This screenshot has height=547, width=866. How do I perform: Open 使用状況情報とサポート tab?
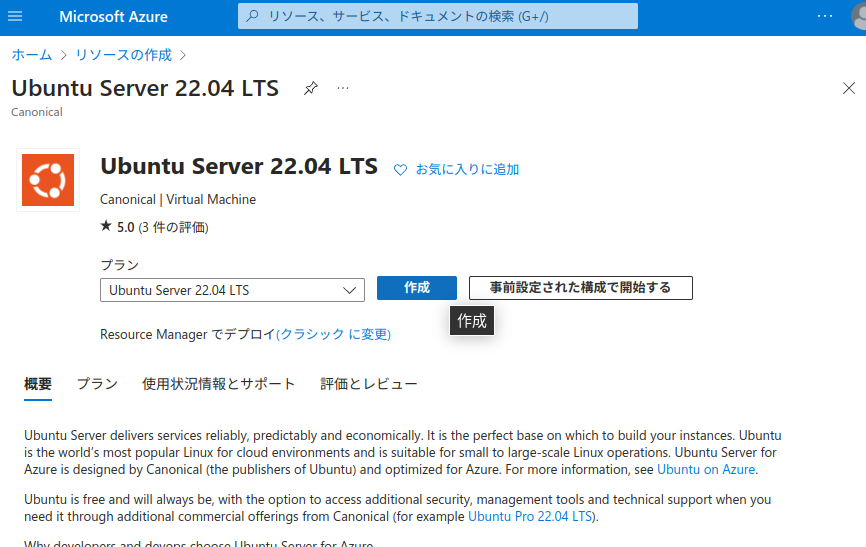click(x=219, y=384)
